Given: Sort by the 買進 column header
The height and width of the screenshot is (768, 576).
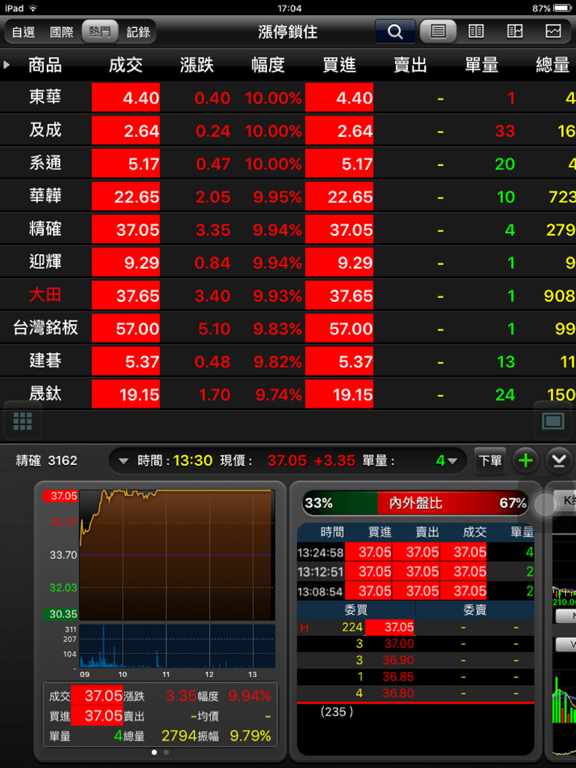Looking at the screenshot, I should pos(339,65).
